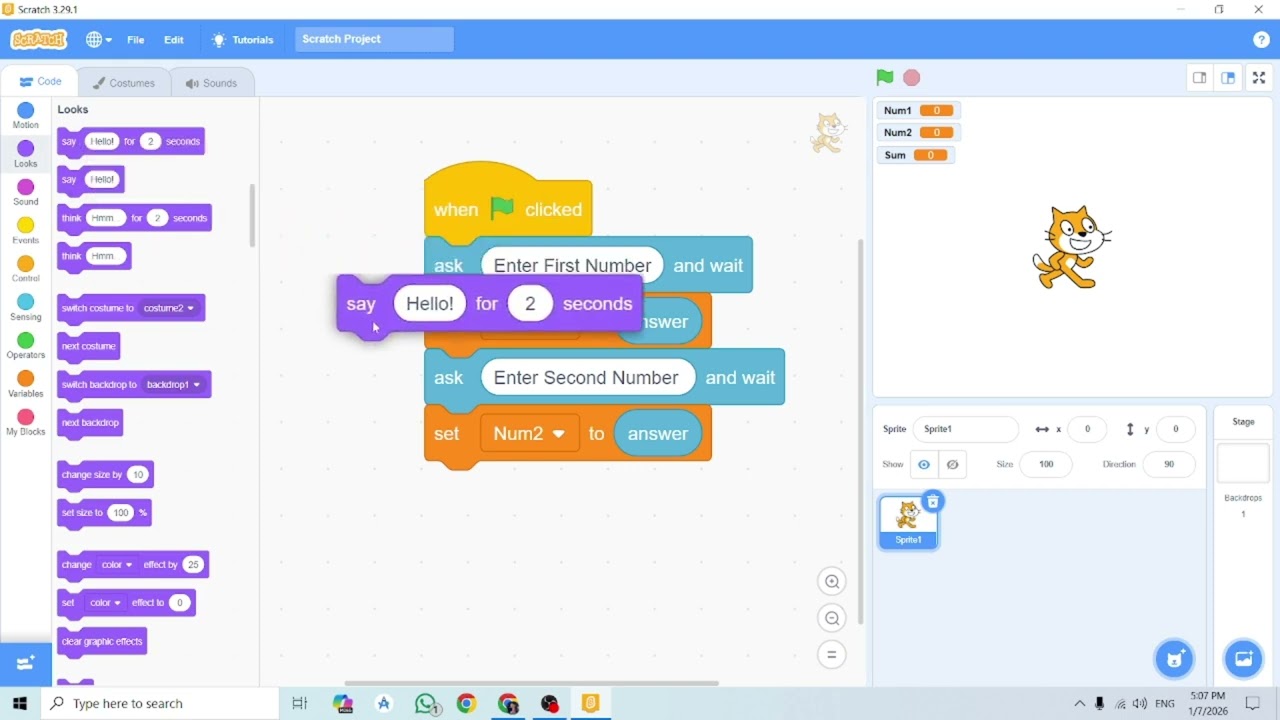Select the Motion block category
The image size is (1280, 720).
click(26, 116)
